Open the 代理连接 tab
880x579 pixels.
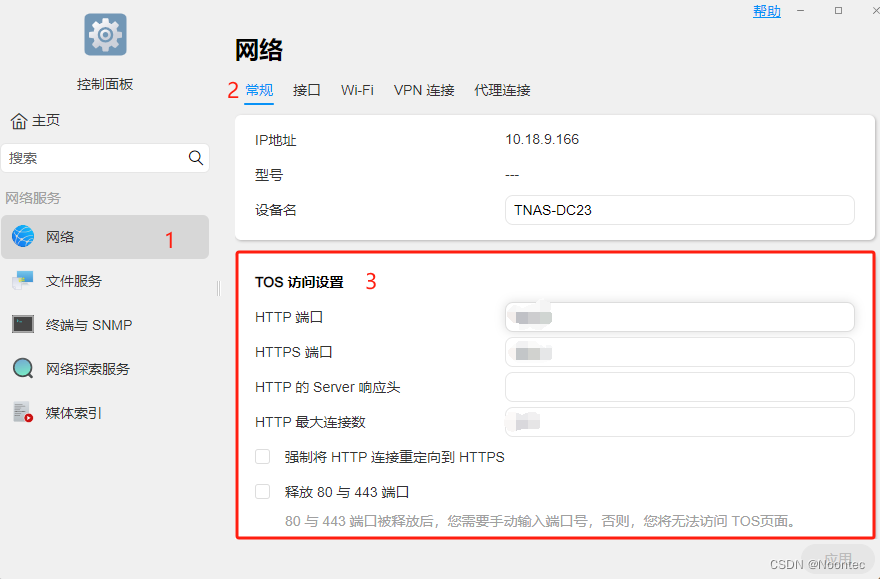(x=502, y=90)
